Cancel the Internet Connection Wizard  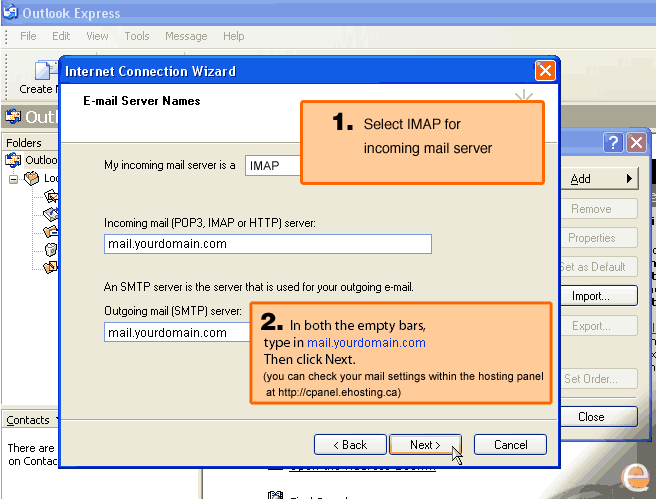(510, 445)
